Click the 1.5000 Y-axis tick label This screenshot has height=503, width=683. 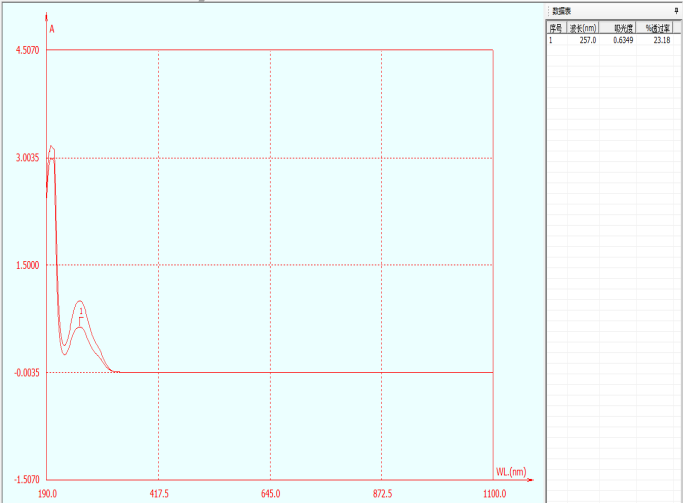[x=26, y=265]
